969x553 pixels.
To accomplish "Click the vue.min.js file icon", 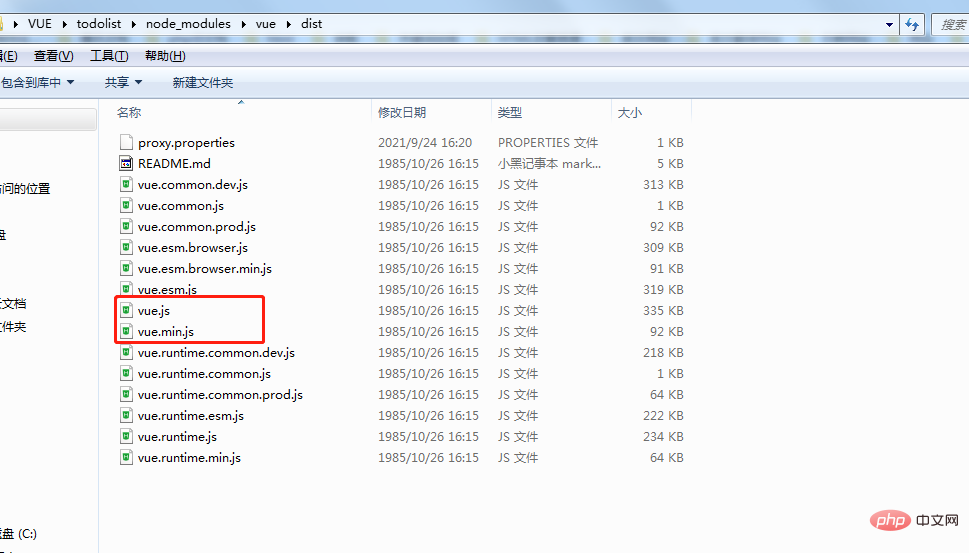I will pos(126,331).
